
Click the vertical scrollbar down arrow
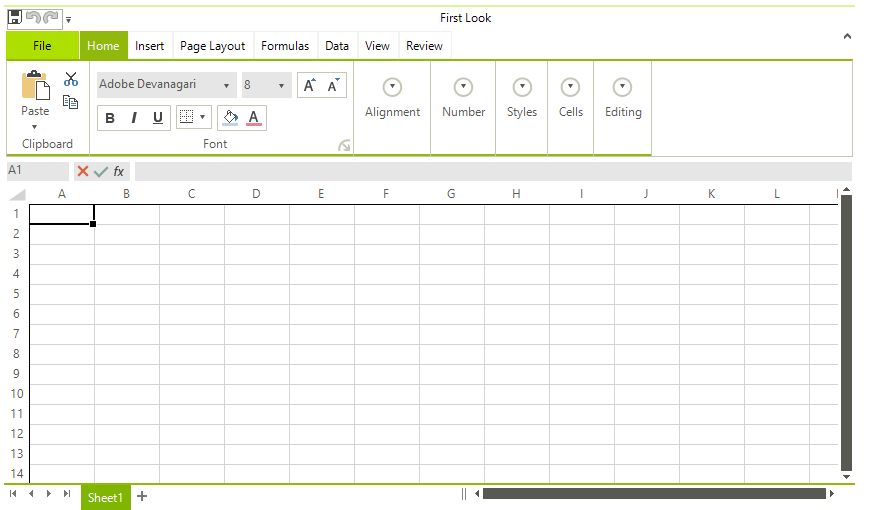tap(846, 477)
